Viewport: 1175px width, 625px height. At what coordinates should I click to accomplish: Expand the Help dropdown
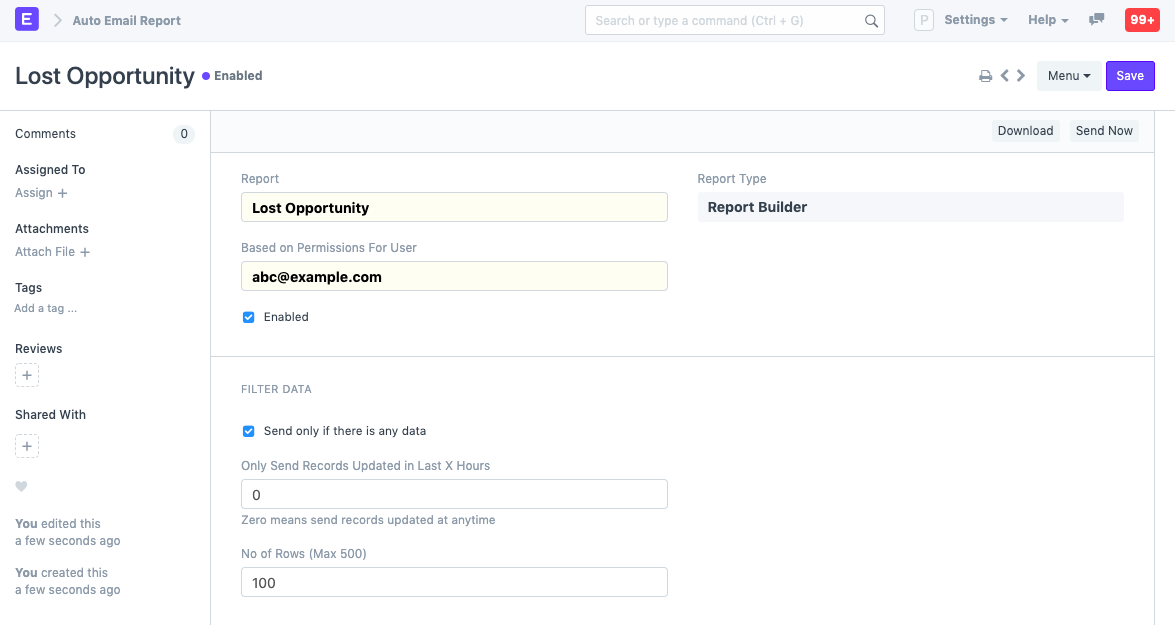click(1046, 19)
